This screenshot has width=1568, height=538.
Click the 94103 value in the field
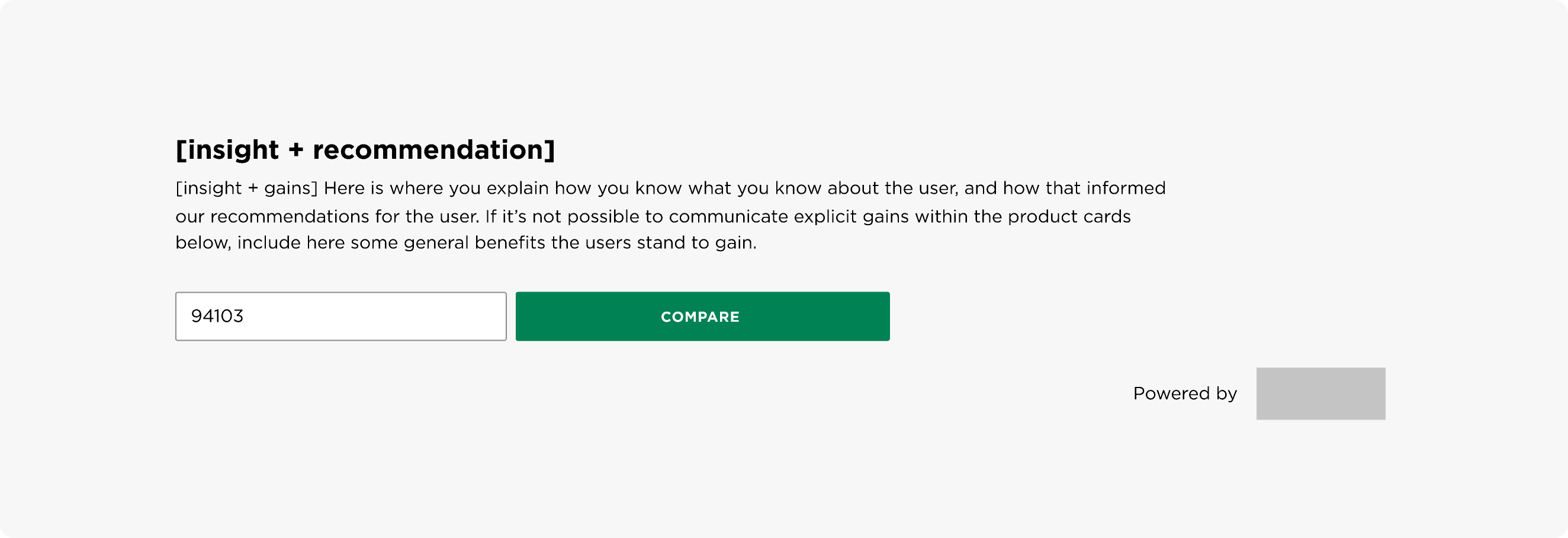click(217, 316)
